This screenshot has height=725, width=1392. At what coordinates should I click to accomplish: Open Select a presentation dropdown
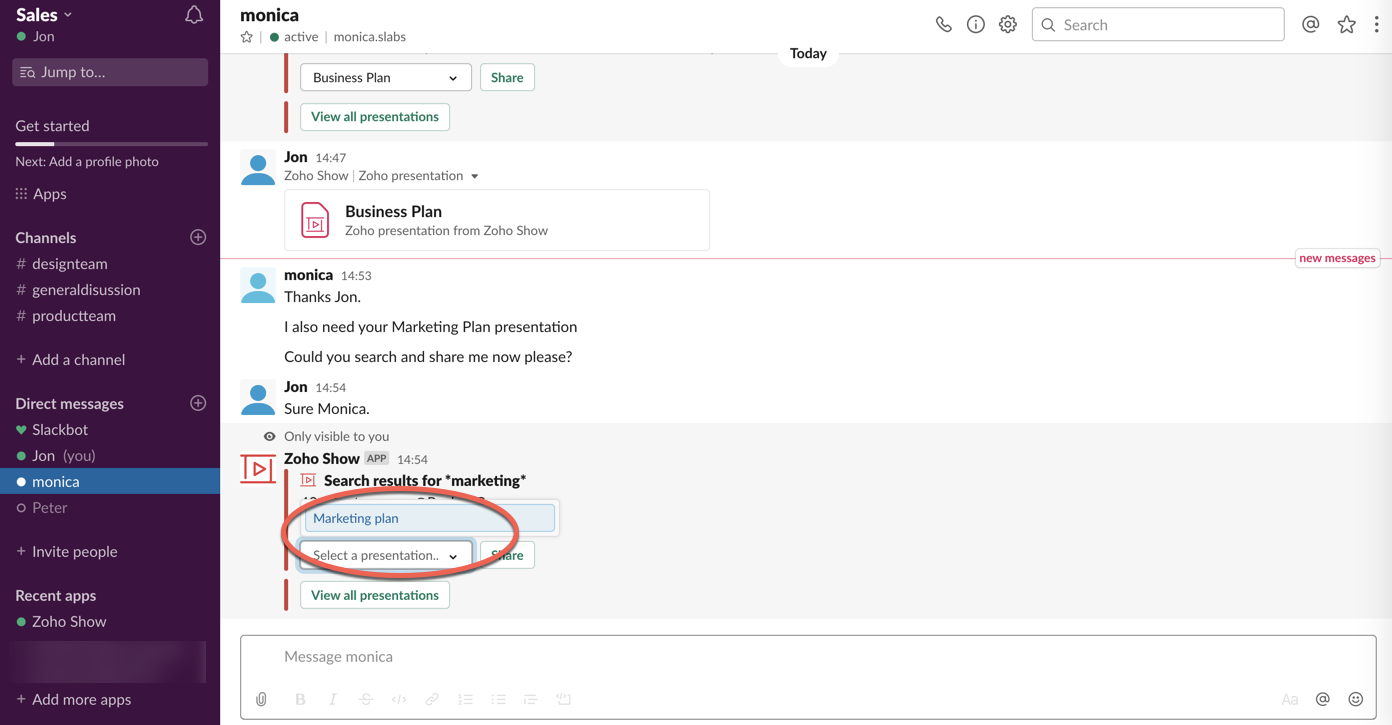(385, 555)
